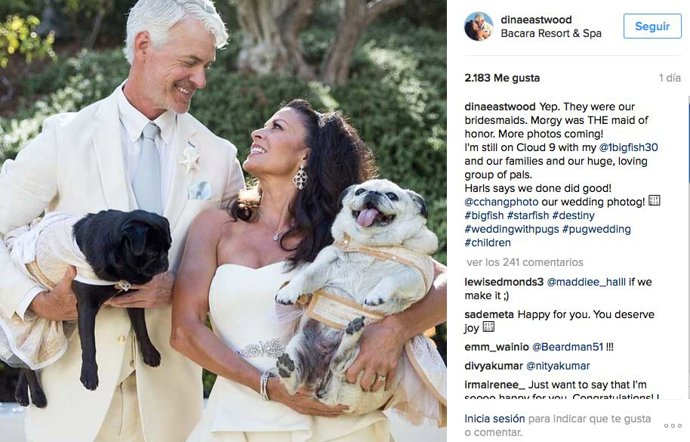Open the @1bigfish30 mention
The height and width of the screenshot is (442, 690).
pos(628,147)
